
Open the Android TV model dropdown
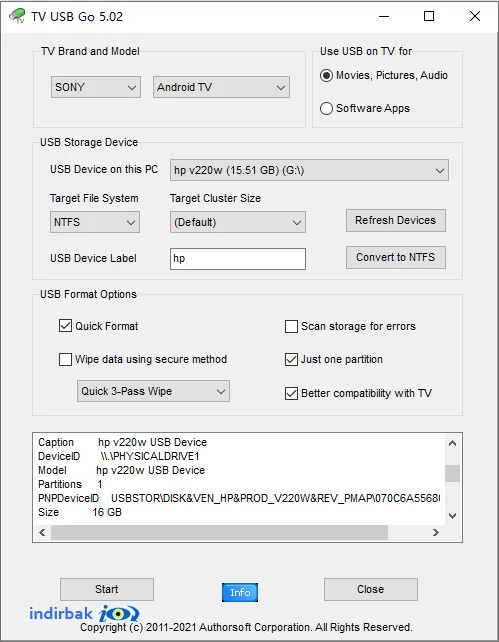pos(221,87)
